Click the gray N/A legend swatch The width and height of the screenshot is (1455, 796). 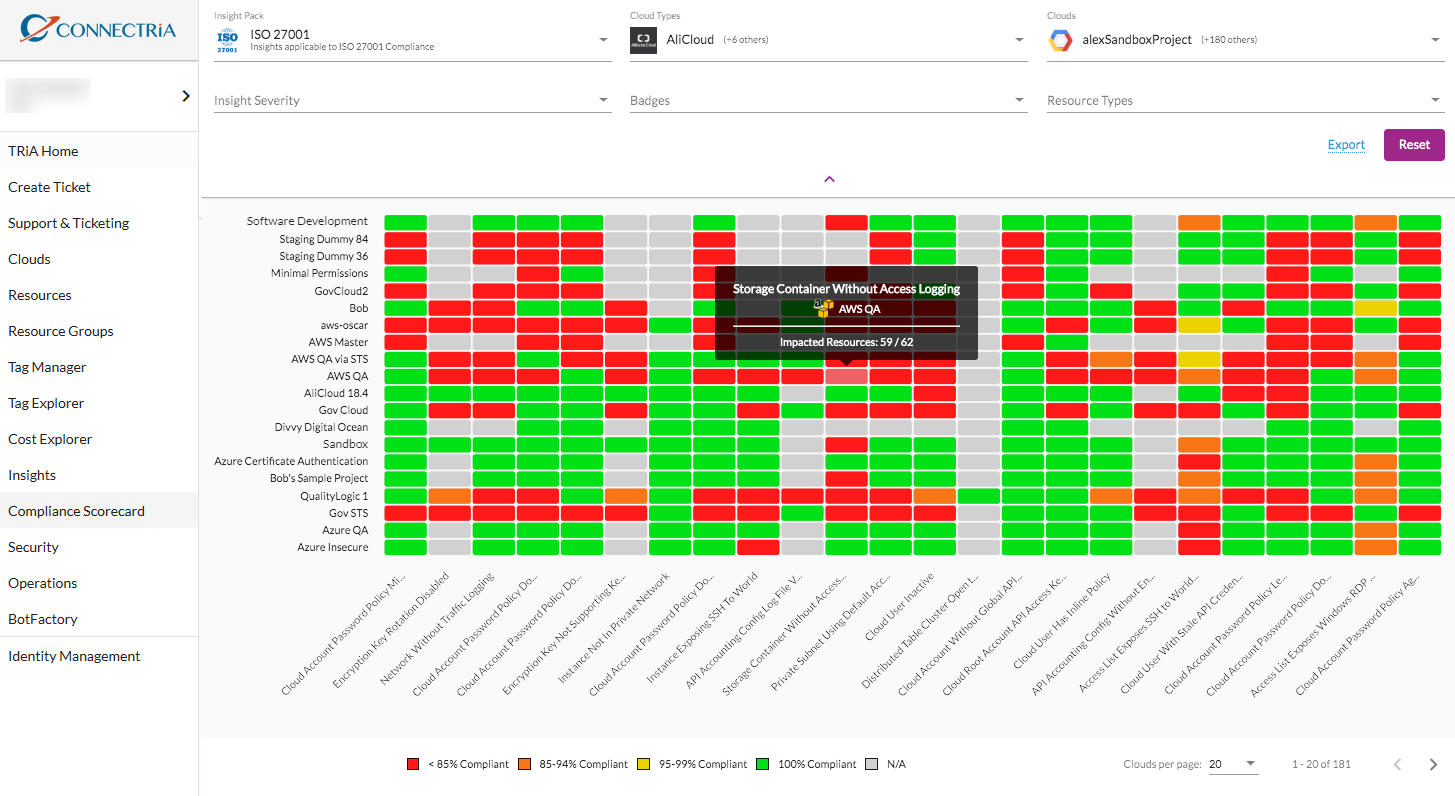(872, 764)
